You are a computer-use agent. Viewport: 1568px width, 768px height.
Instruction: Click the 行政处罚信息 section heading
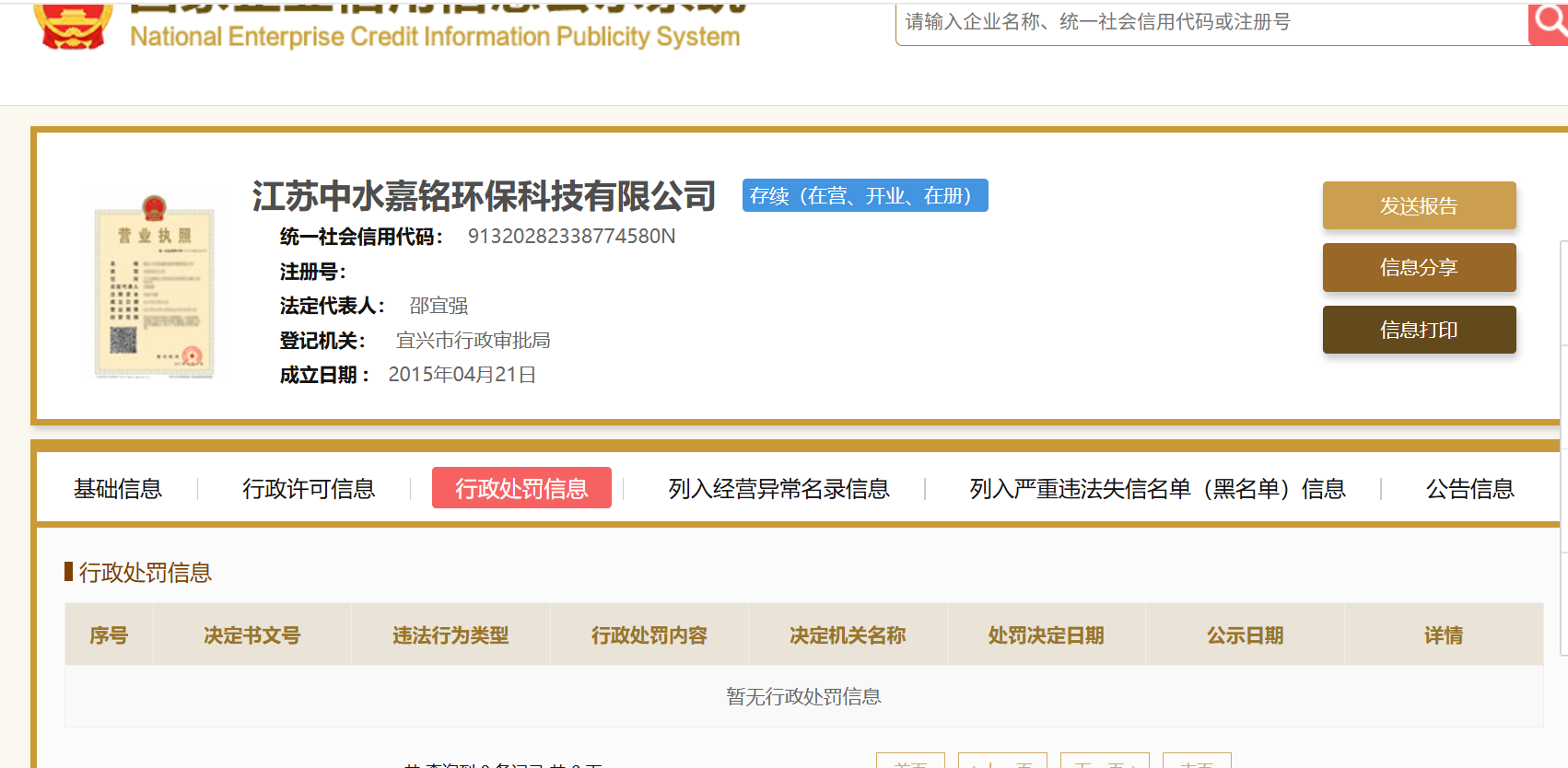[146, 573]
